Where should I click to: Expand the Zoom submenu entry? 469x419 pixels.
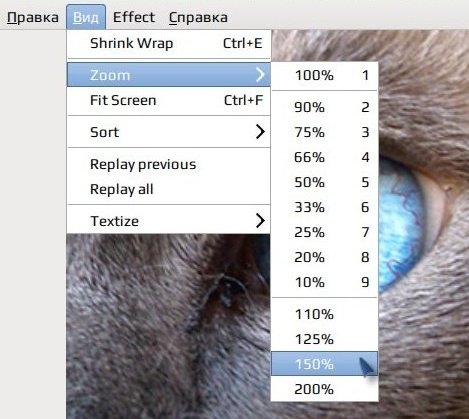(x=169, y=75)
